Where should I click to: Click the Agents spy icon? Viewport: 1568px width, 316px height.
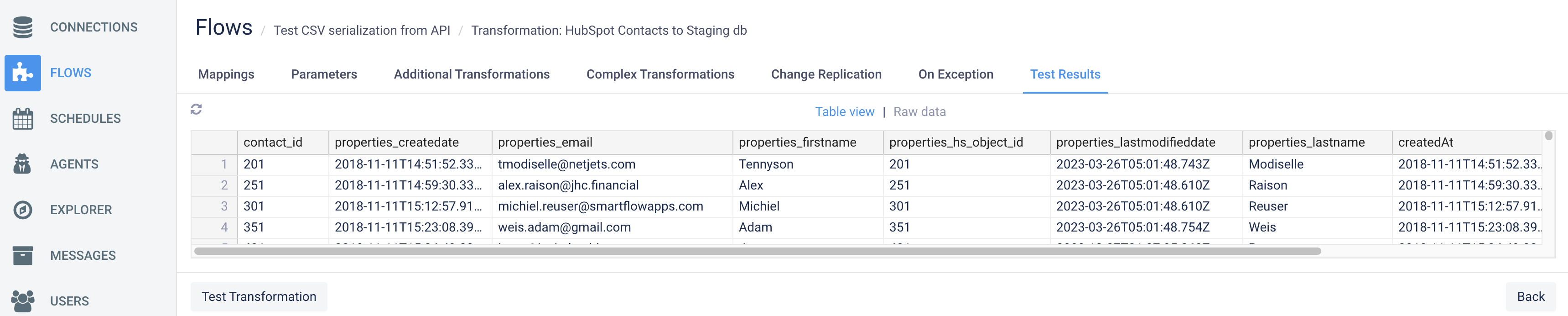click(22, 164)
